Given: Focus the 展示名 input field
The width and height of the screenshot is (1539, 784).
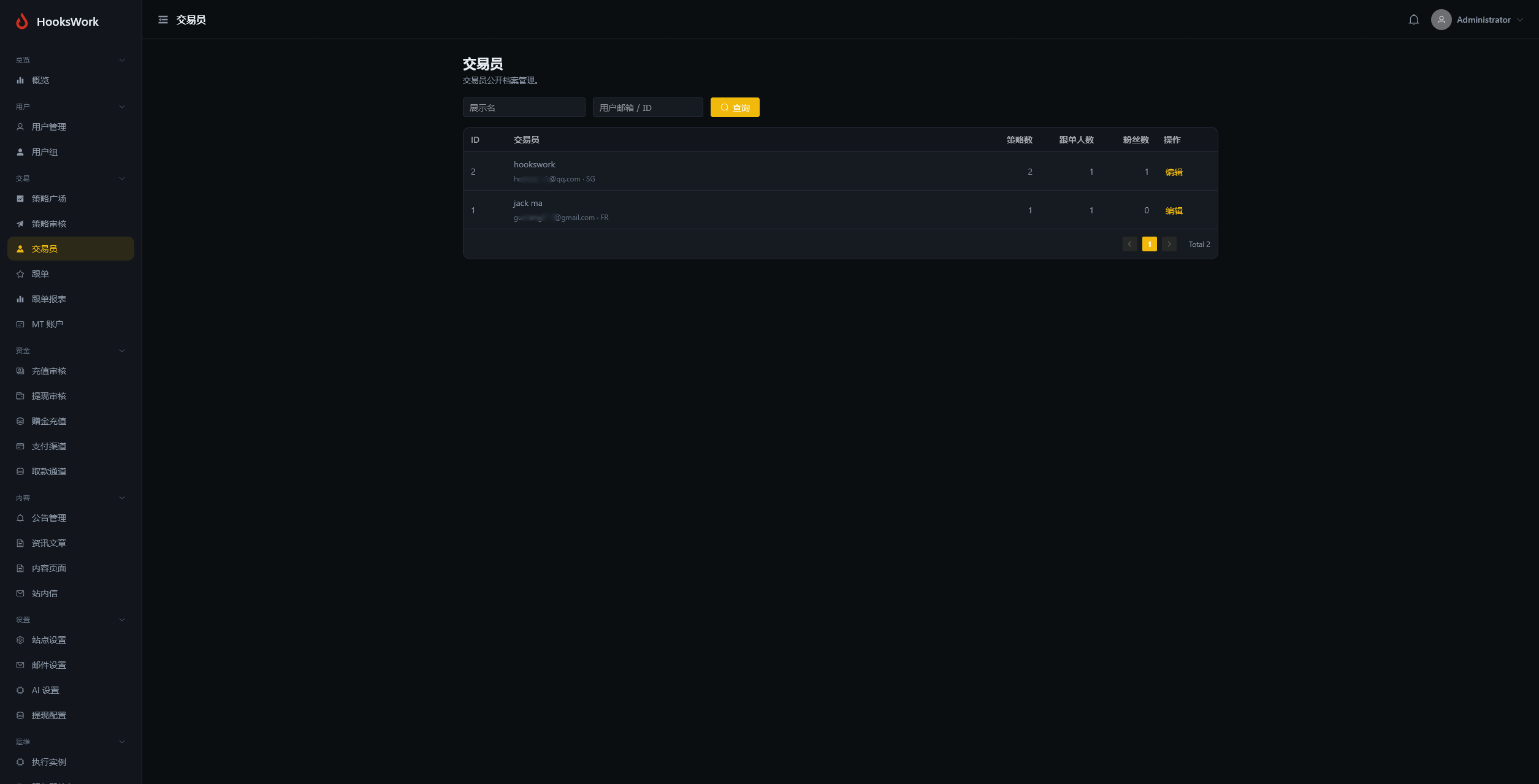Looking at the screenshot, I should coord(524,107).
